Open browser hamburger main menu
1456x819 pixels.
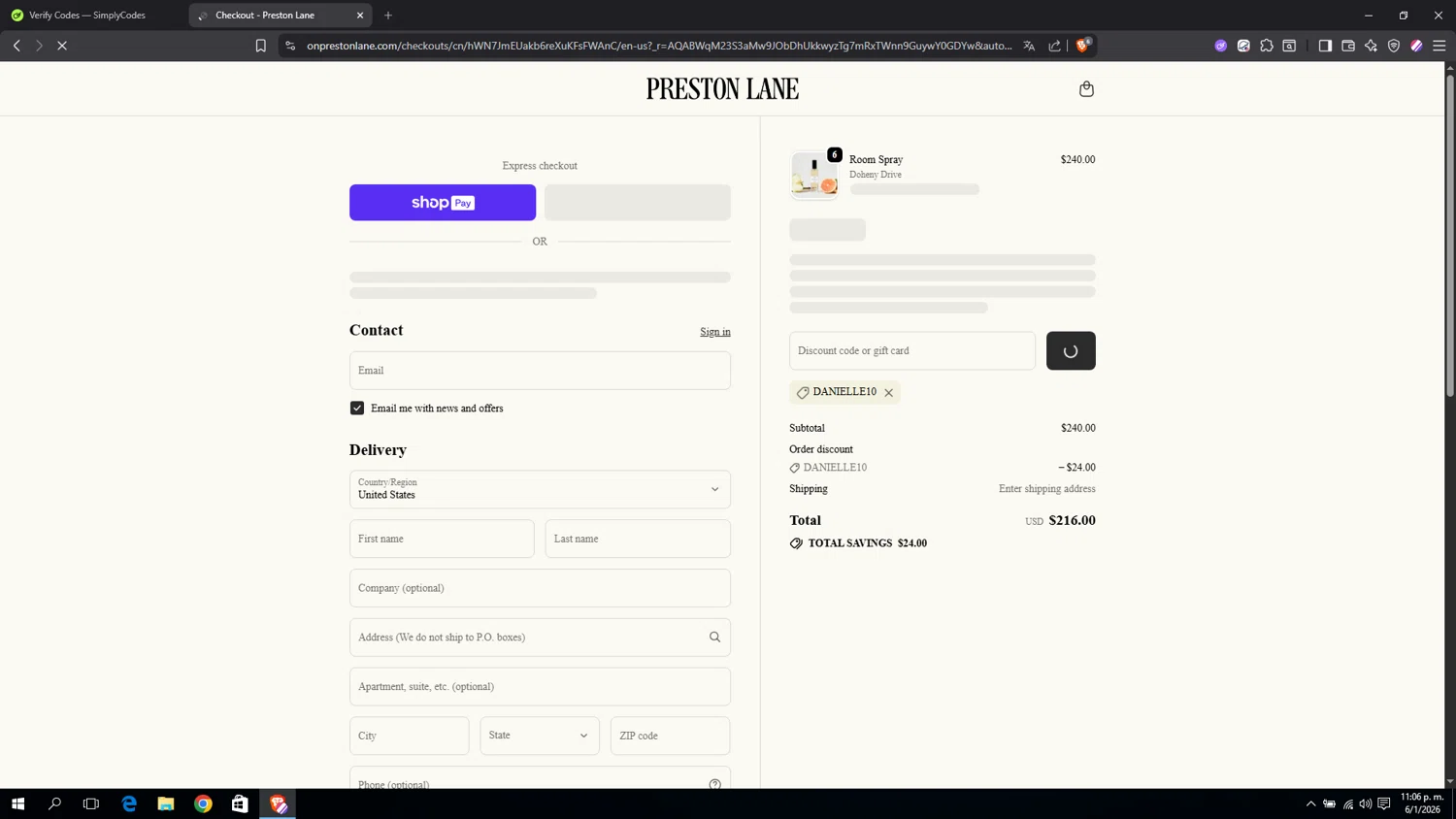point(1439,46)
